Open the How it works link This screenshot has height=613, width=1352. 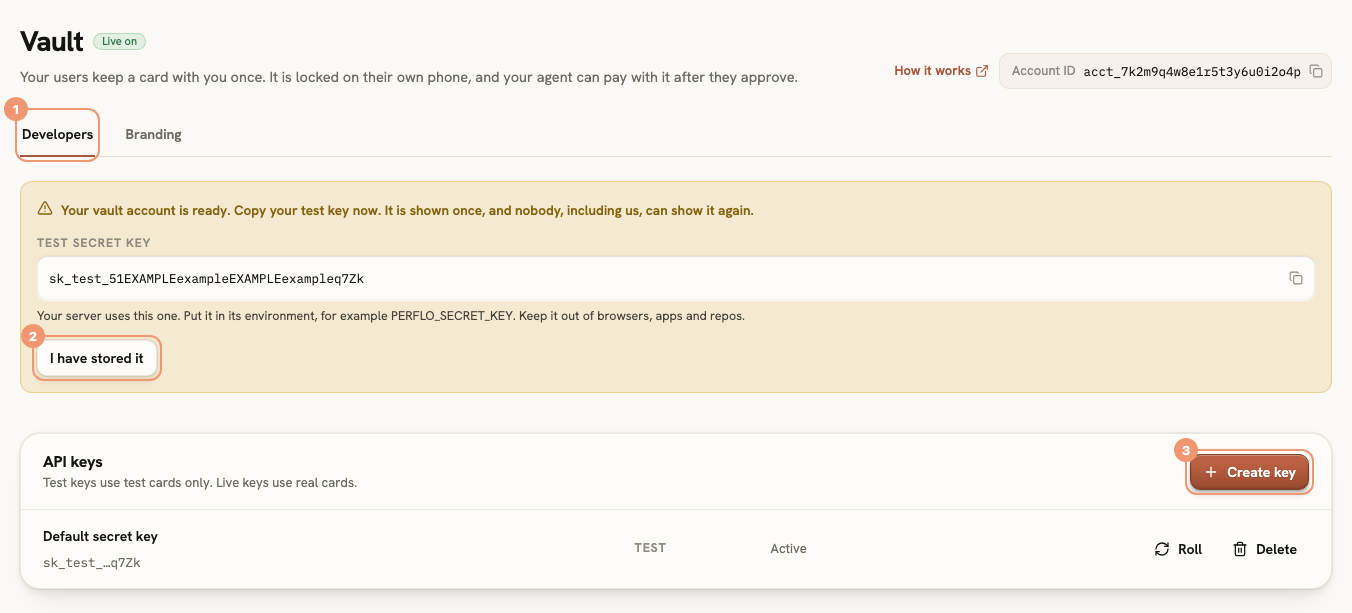click(941, 71)
